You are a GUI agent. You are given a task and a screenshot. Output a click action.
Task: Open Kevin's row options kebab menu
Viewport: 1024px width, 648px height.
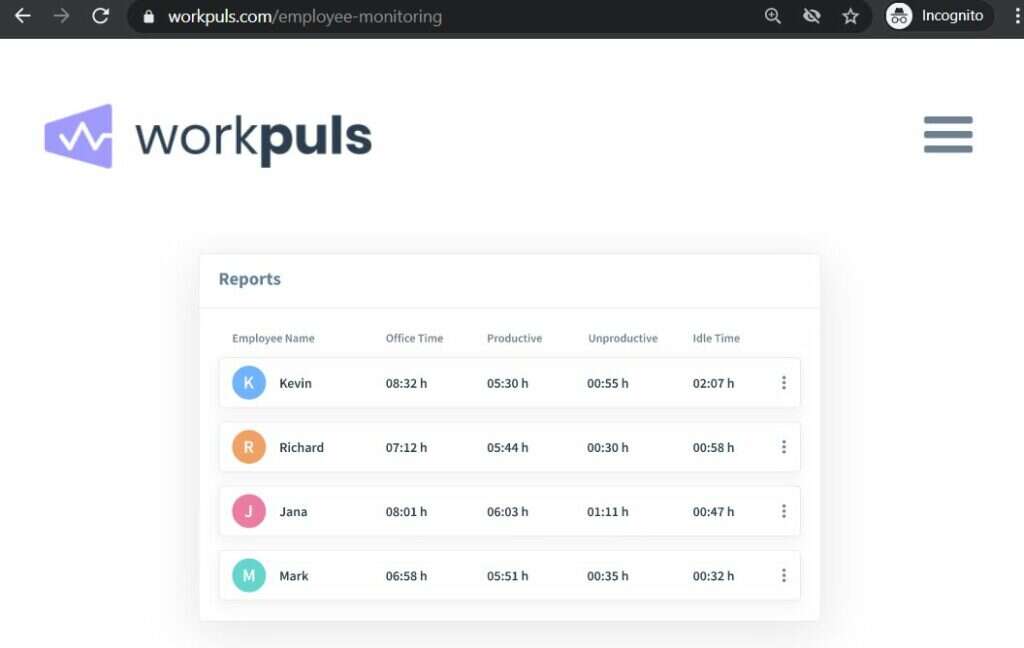tap(784, 382)
